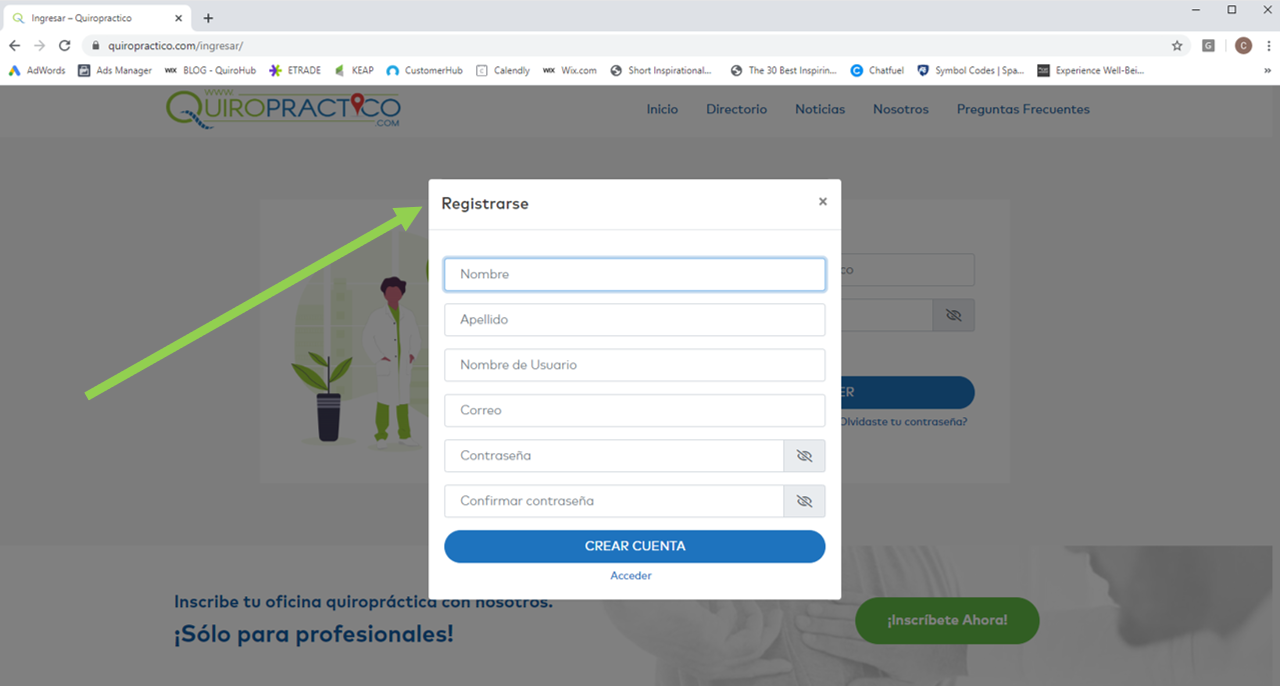Open the Preguntas Frecuentes menu item

tap(1023, 109)
